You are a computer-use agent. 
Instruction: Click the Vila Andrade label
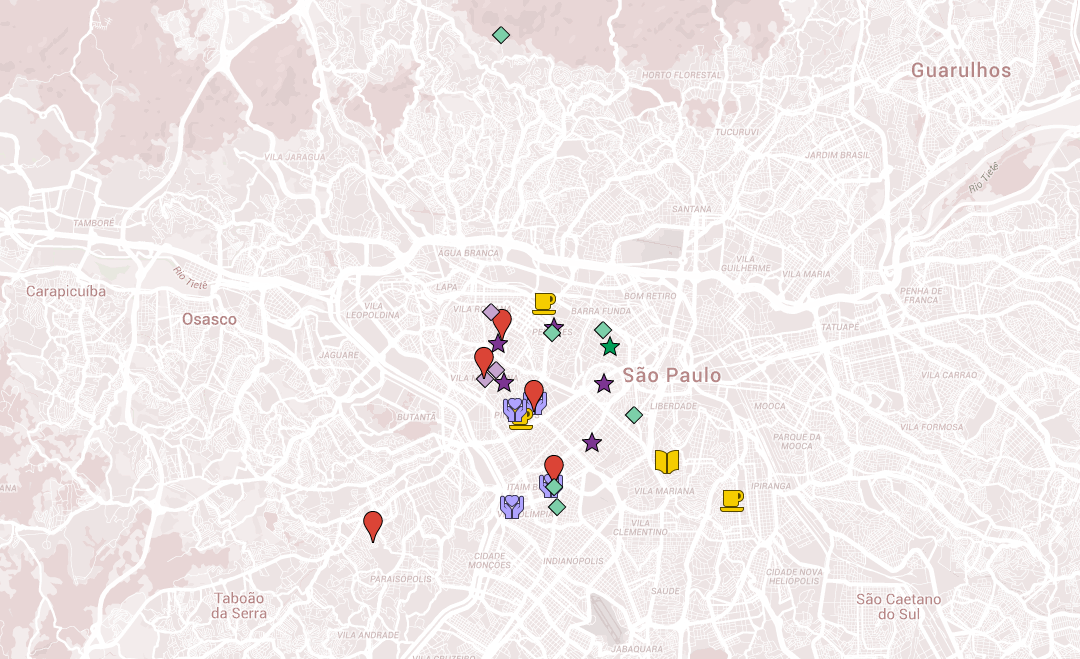(368, 635)
